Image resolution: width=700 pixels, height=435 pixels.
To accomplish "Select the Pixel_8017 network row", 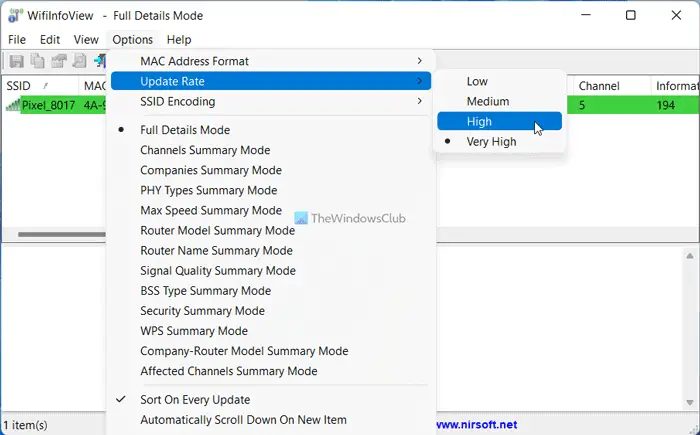I will tap(48, 105).
